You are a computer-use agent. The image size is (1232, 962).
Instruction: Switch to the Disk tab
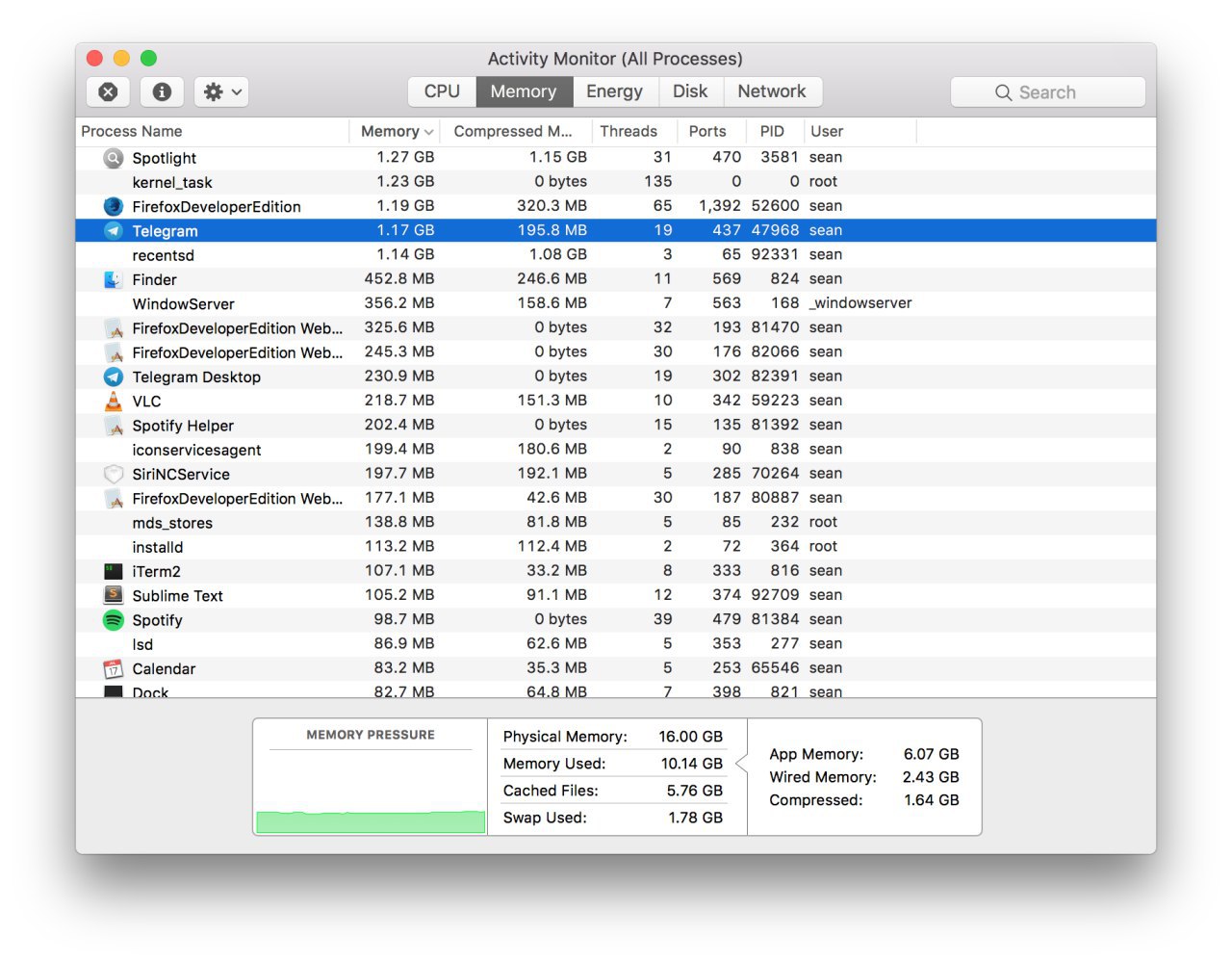(689, 91)
